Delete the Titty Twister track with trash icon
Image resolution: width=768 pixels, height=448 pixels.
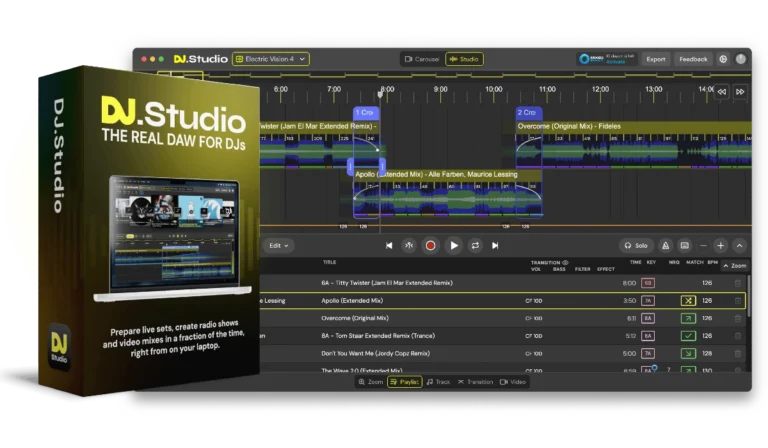tap(738, 283)
